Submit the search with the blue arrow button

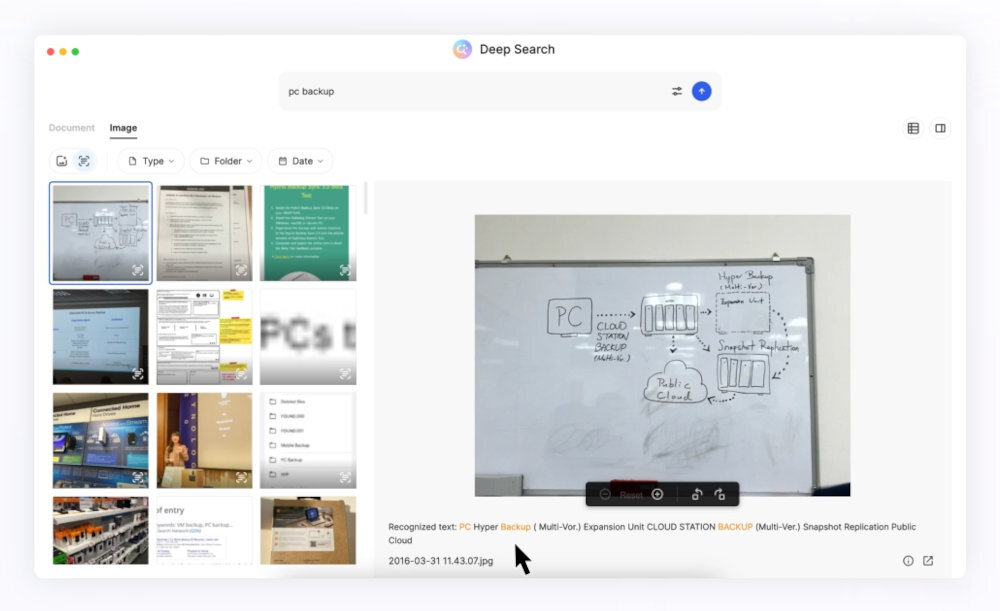click(702, 91)
